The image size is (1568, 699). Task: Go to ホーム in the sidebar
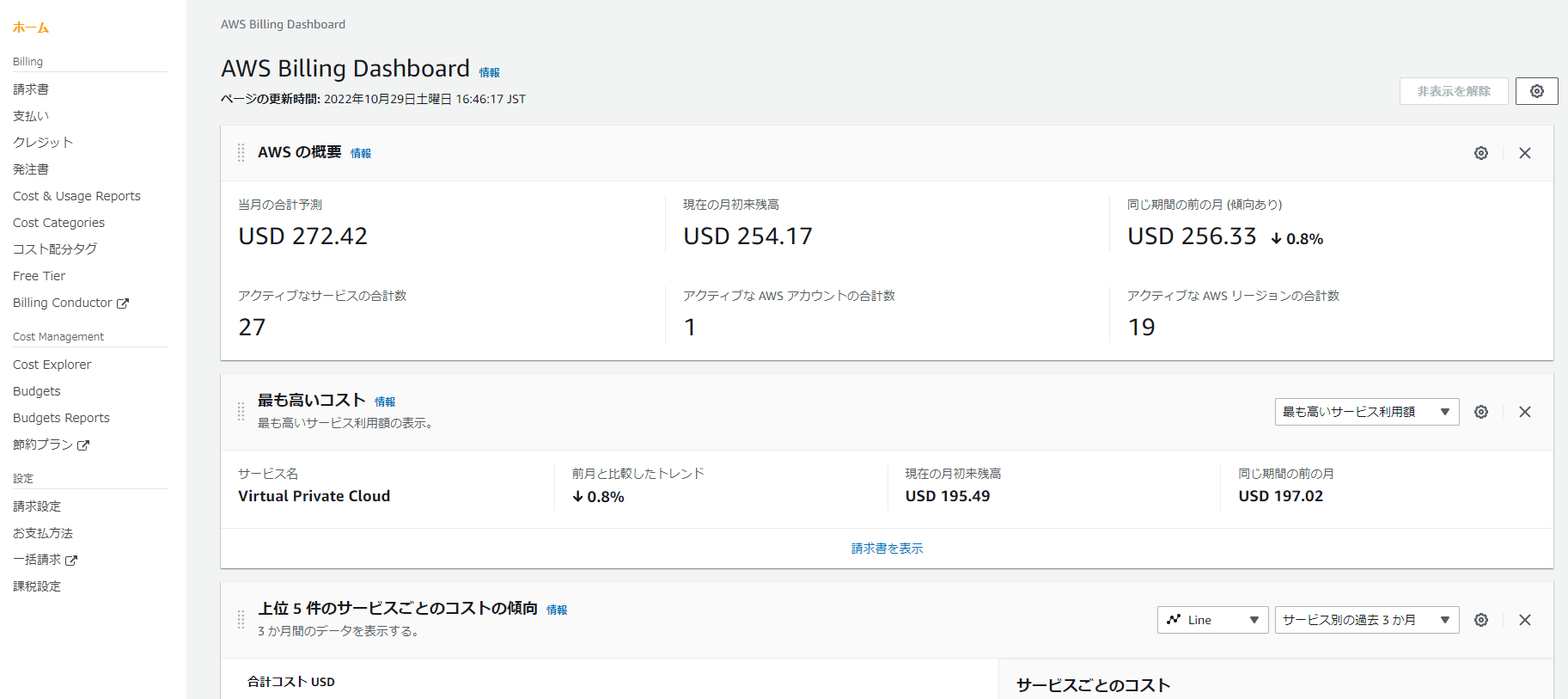[x=31, y=28]
